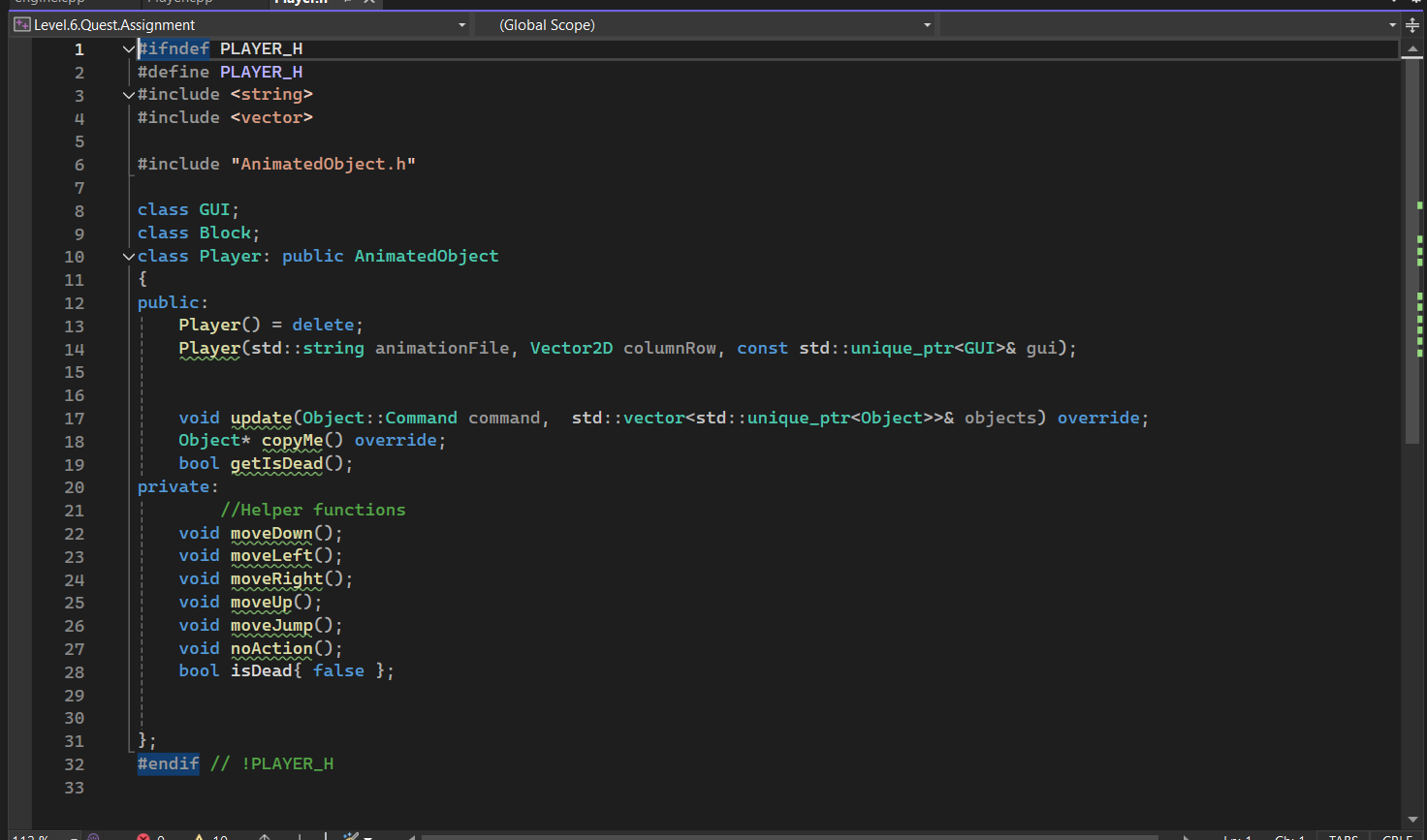This screenshot has width=1427, height=840.
Task: Click the getIsDead function declaration
Action: pyautogui.click(x=276, y=463)
